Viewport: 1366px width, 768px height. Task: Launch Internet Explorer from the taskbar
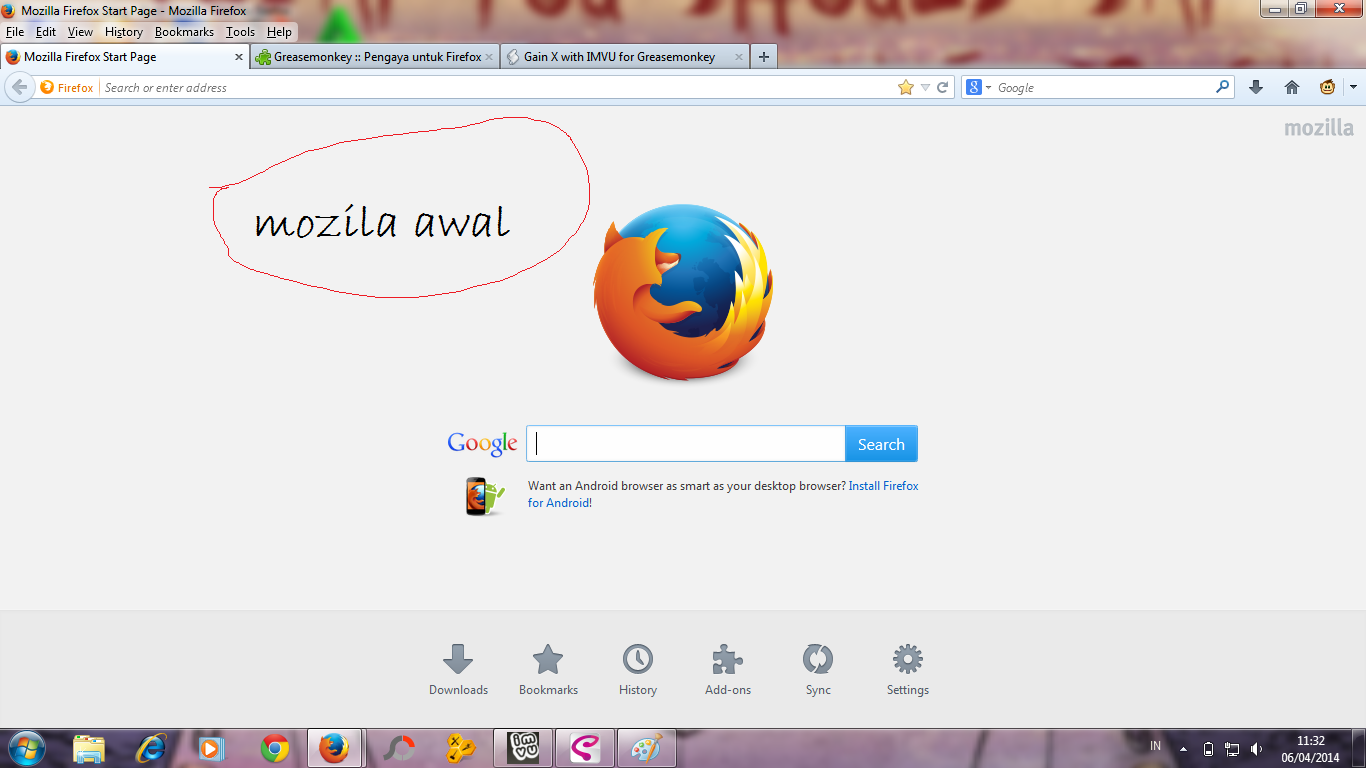(x=151, y=748)
